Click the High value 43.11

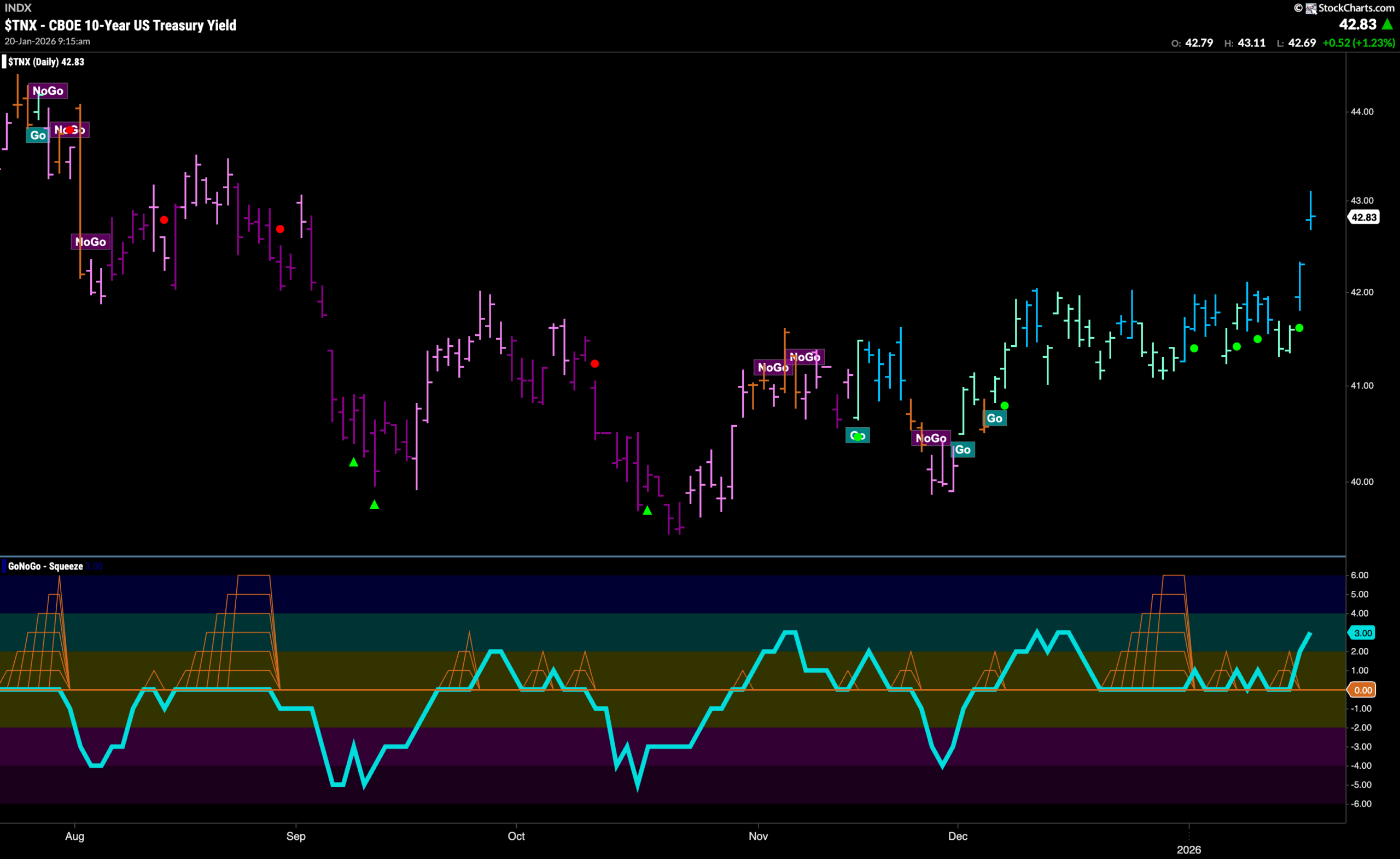pyautogui.click(x=1252, y=43)
